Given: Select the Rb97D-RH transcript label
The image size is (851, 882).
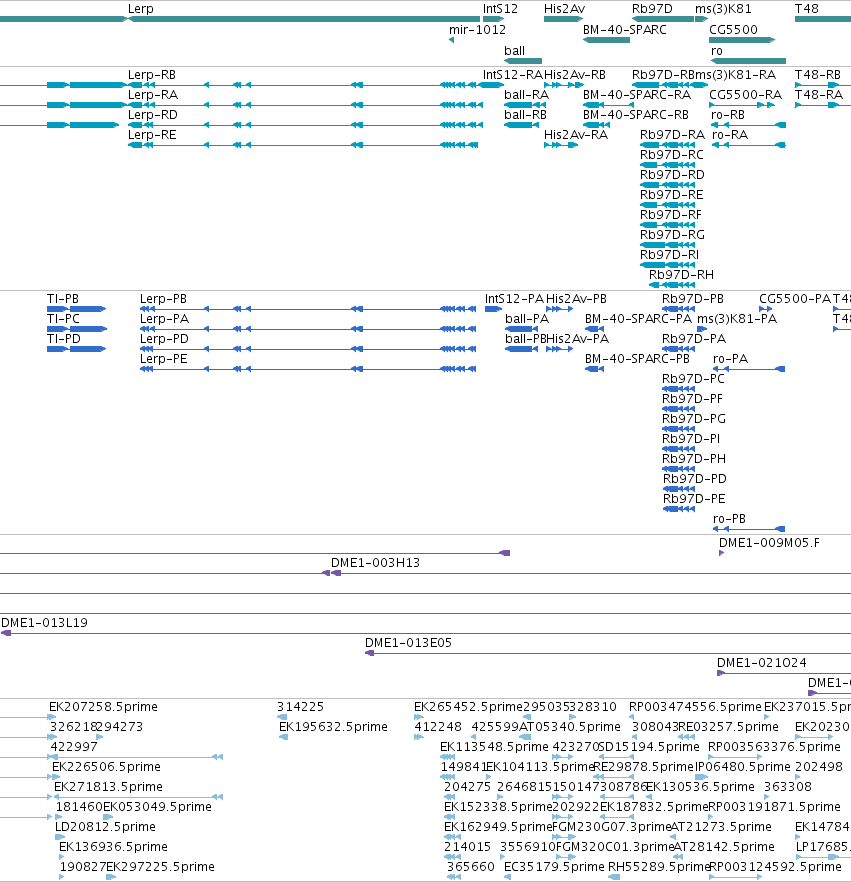Looking at the screenshot, I should 681,275.
